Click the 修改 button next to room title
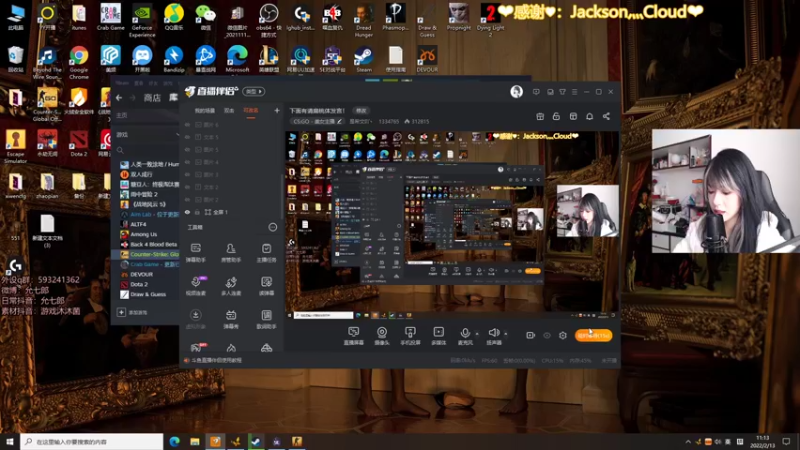 361,111
